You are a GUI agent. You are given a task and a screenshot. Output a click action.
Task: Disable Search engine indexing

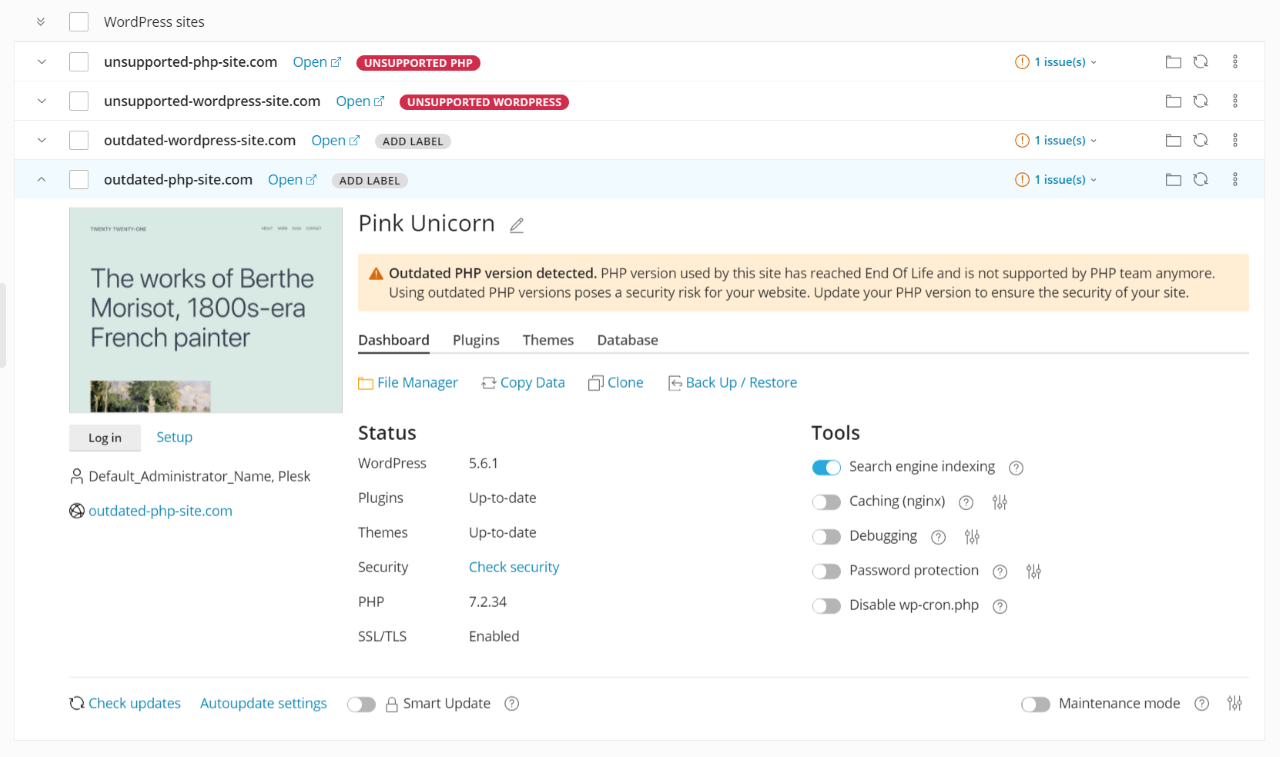pos(827,467)
